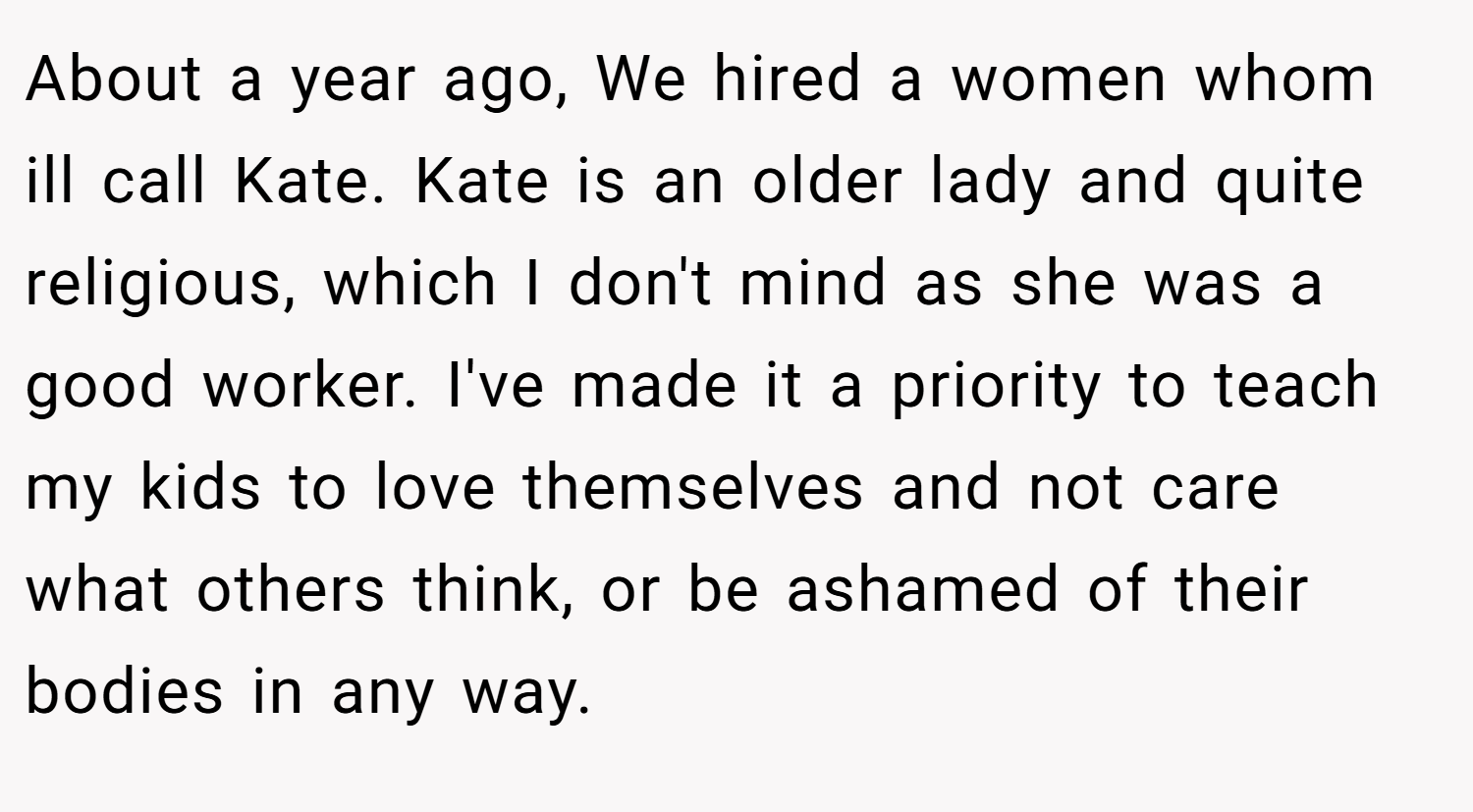Click the word "bodies" on last line
1473x812 pixels.
(x=125, y=690)
